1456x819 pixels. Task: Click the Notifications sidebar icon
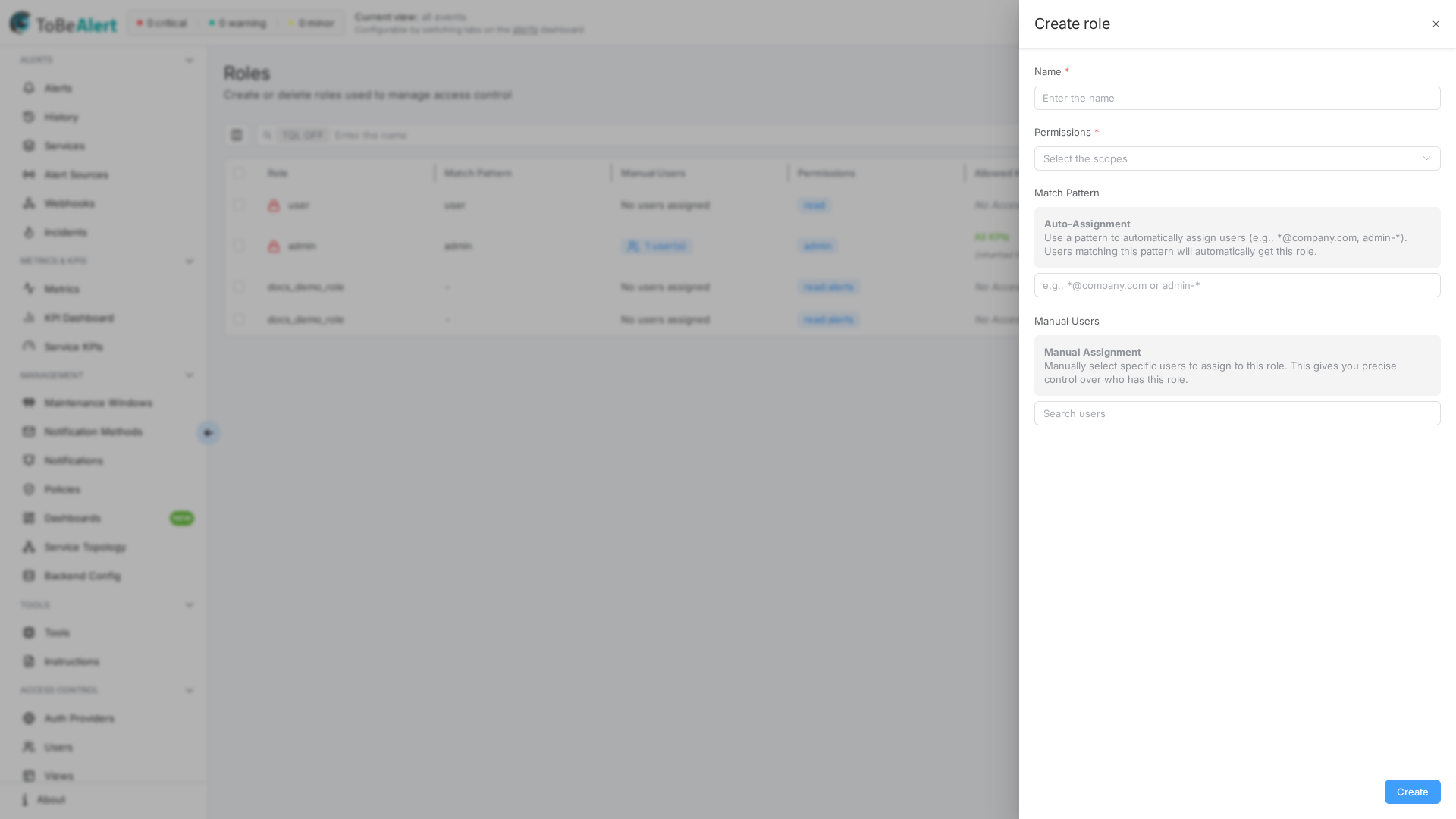point(29,460)
